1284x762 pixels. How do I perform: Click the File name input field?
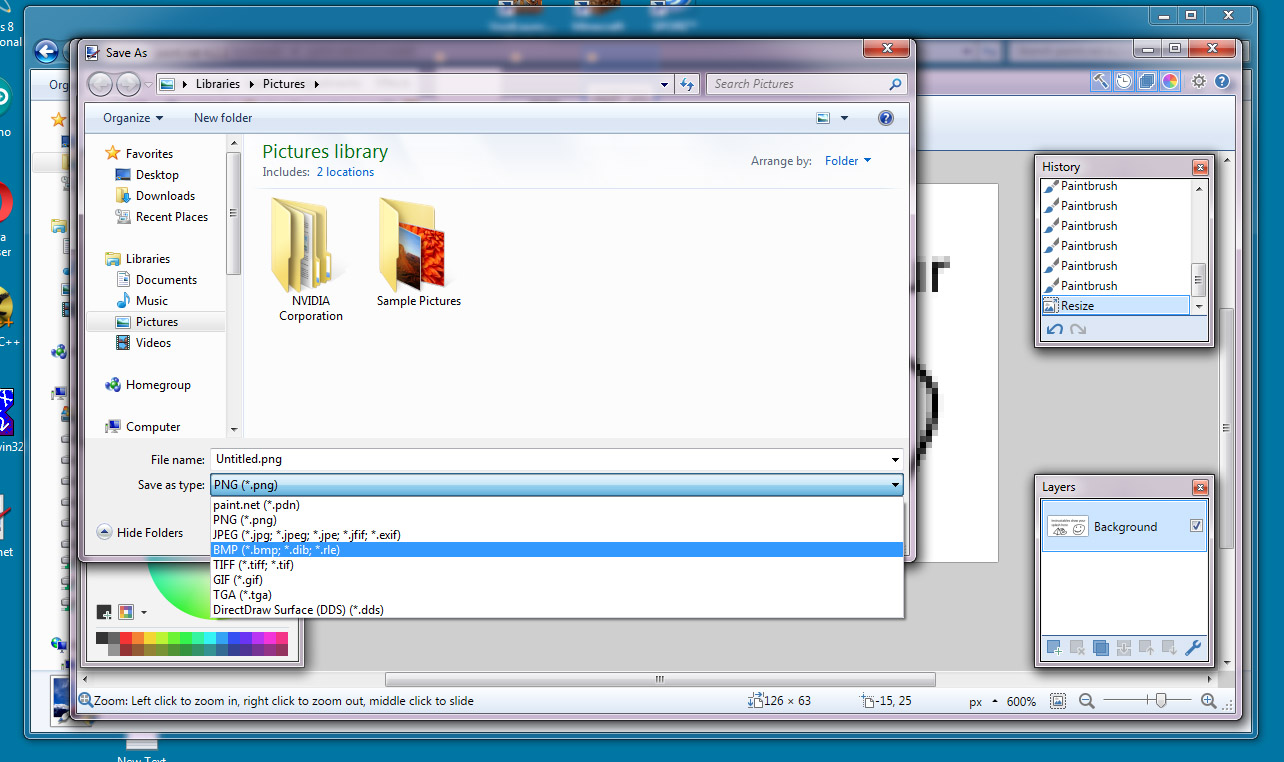[549, 460]
